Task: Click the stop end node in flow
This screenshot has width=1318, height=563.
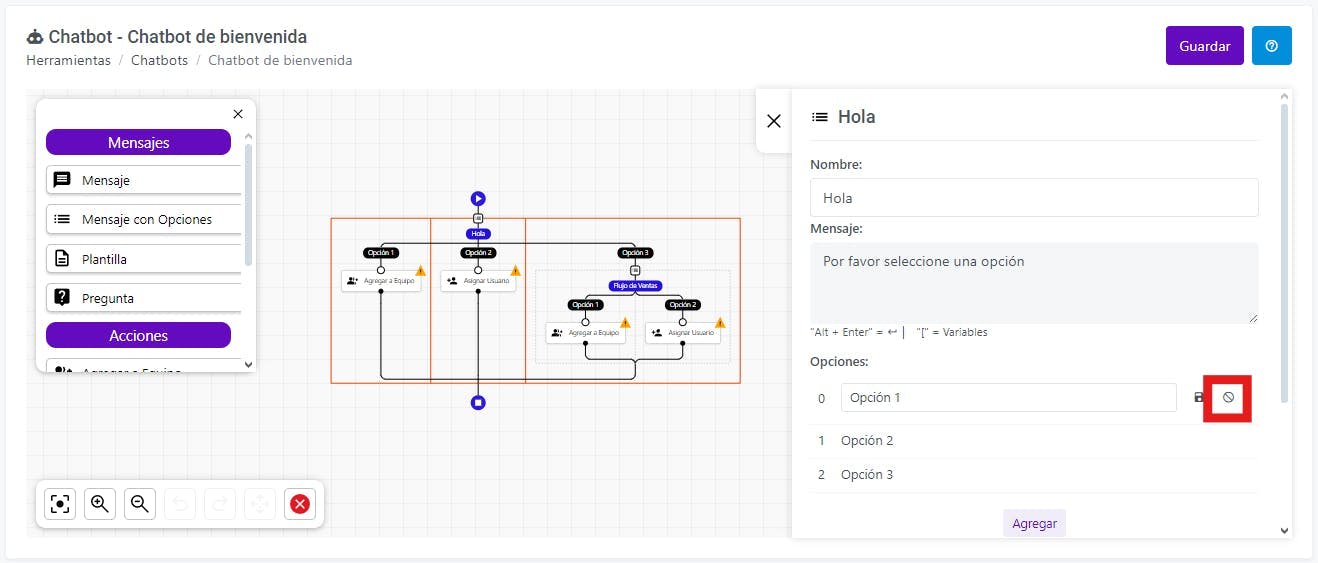Action: click(x=478, y=402)
